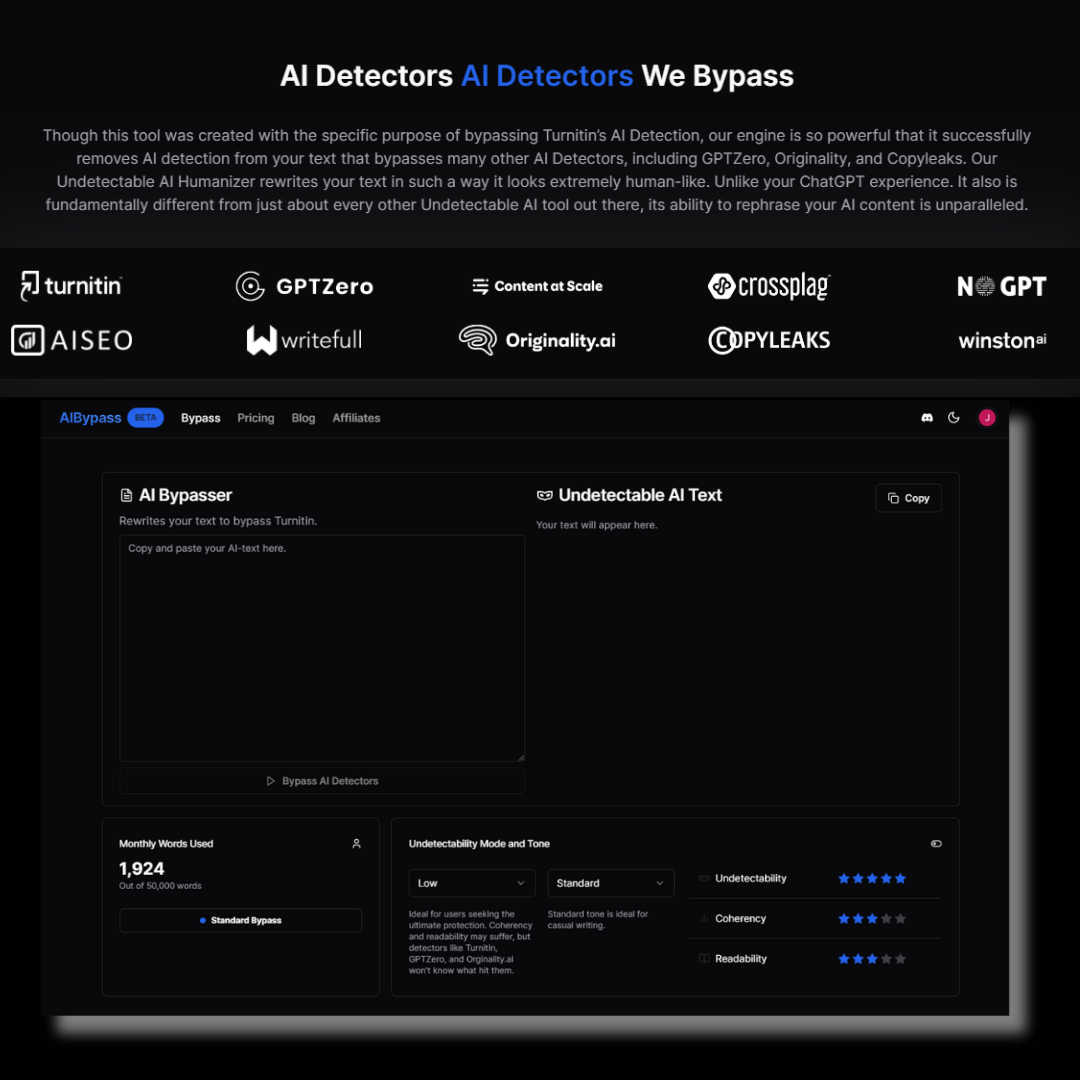
Task: Click the Content at Scale logo
Action: click(x=537, y=286)
